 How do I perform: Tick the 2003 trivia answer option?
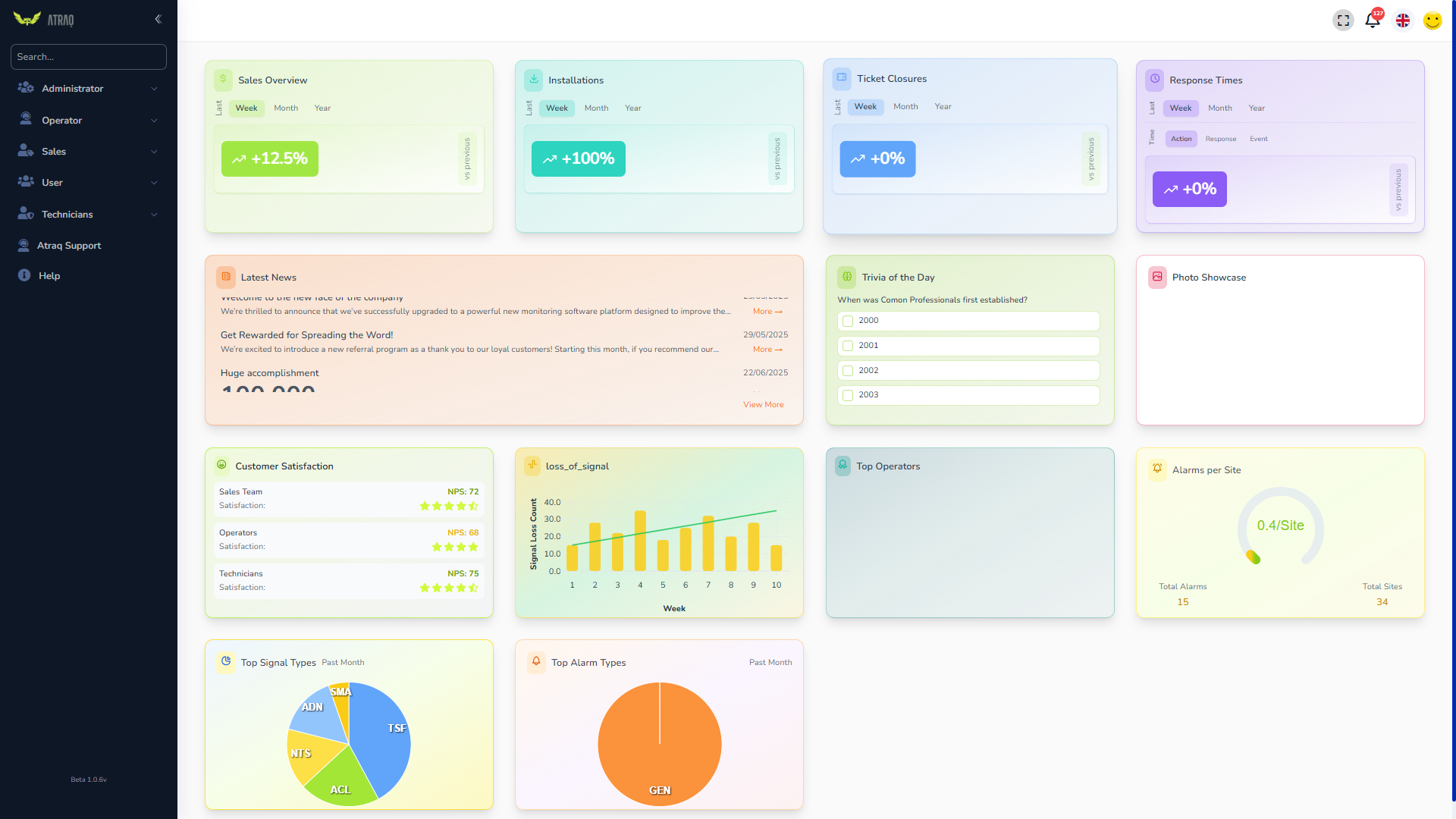pos(848,395)
